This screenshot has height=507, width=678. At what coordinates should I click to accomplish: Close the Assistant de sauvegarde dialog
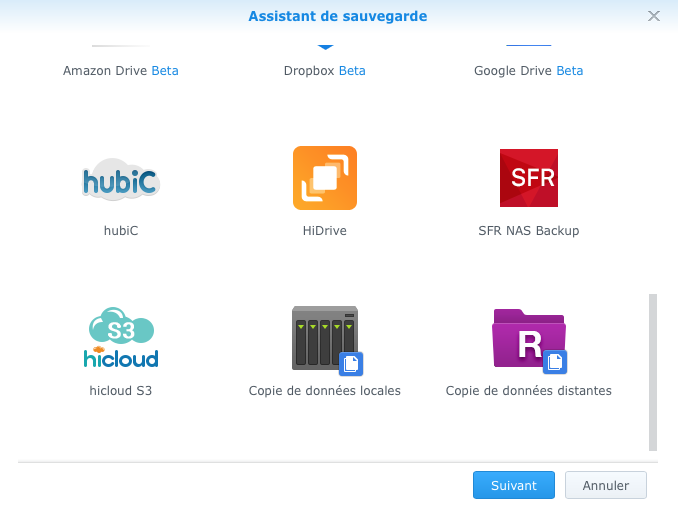[x=654, y=16]
